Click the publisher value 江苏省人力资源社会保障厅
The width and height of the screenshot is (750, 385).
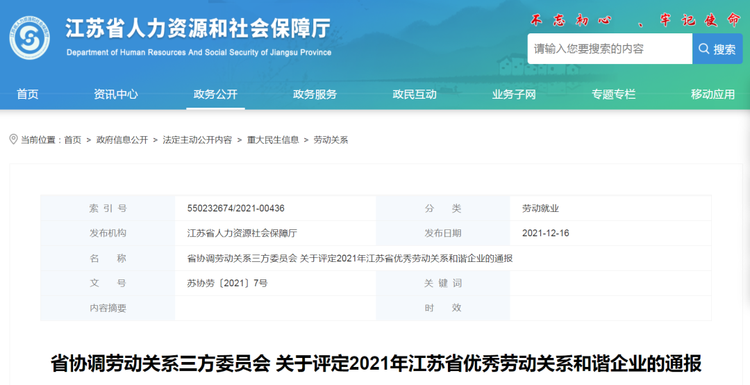pyautogui.click(x=242, y=233)
